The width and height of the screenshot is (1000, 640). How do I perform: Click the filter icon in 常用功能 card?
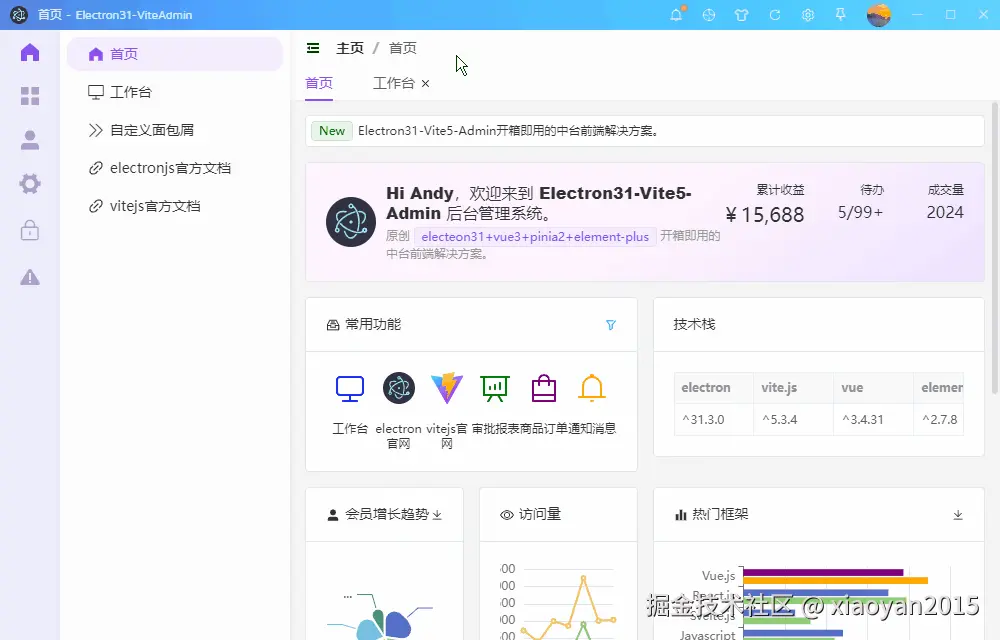point(611,325)
